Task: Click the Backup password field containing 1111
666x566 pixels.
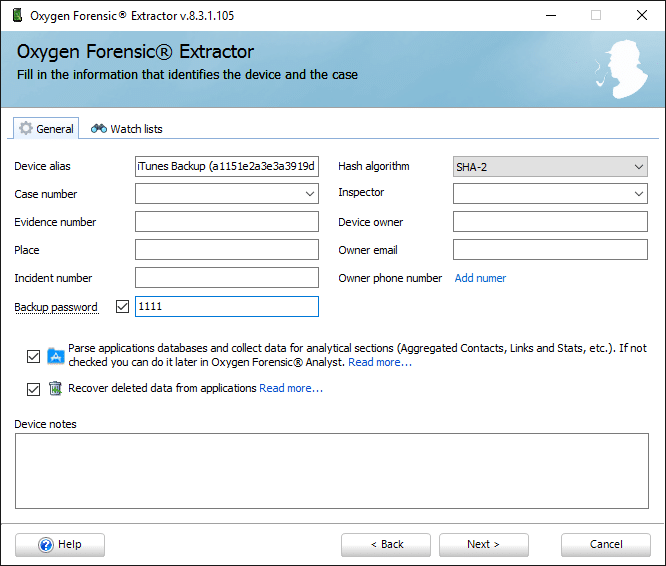Action: click(227, 306)
